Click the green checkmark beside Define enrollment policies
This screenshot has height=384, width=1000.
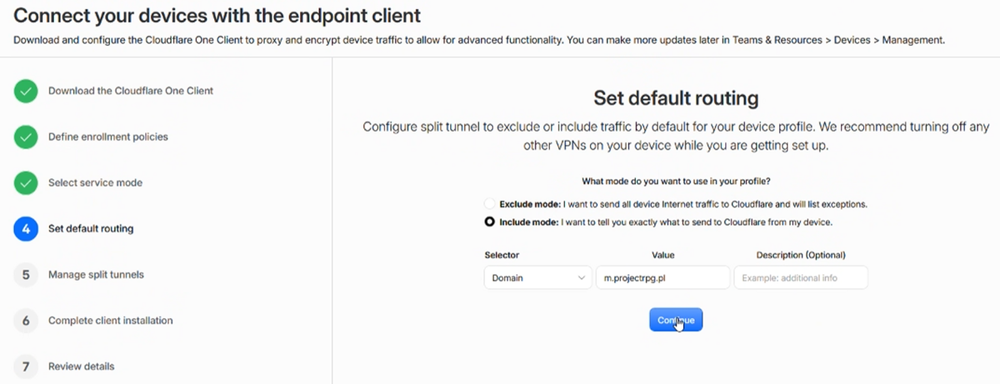click(26, 137)
